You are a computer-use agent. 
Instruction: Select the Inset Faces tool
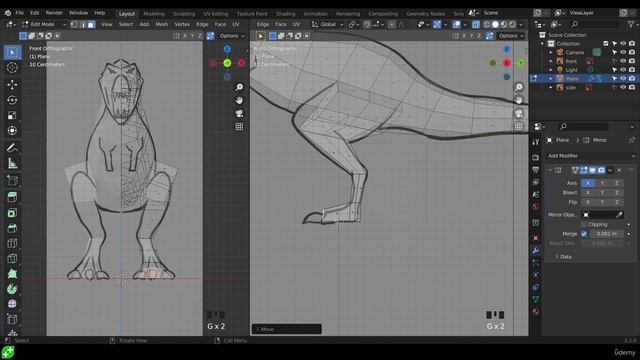(x=12, y=213)
